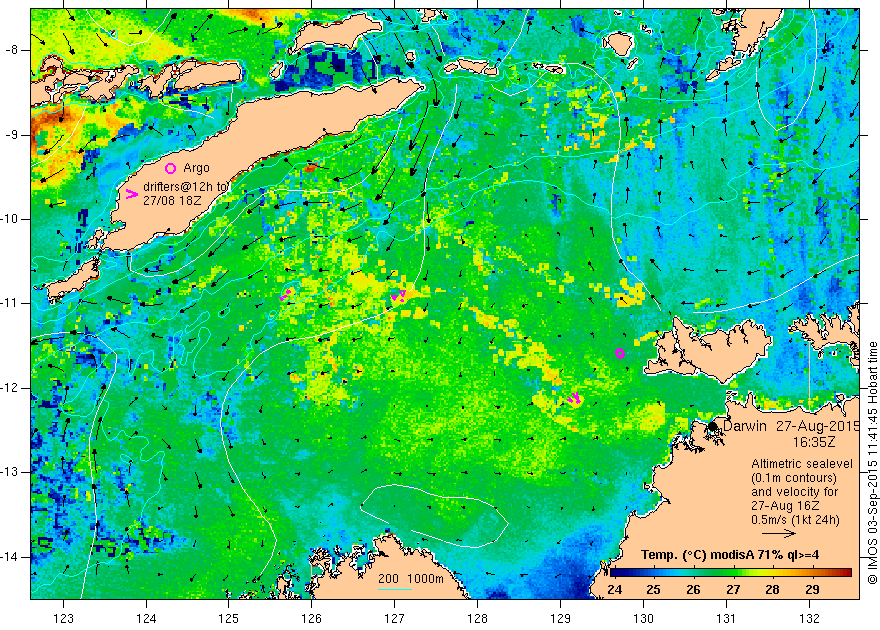Click the '(0.1m contours)' caption line

coord(794,478)
